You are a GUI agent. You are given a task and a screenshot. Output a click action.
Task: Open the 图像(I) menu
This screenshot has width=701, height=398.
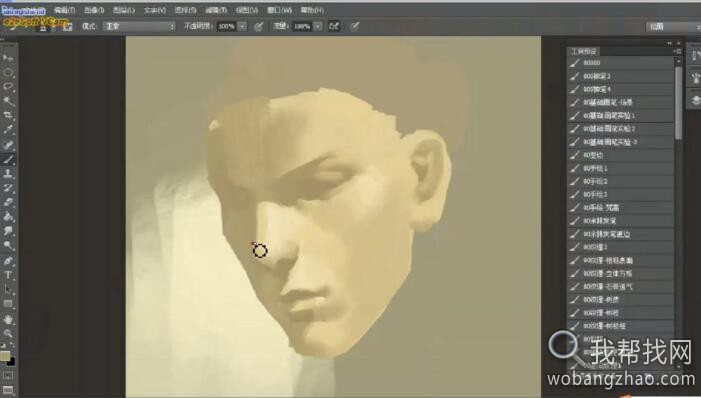[x=94, y=10]
